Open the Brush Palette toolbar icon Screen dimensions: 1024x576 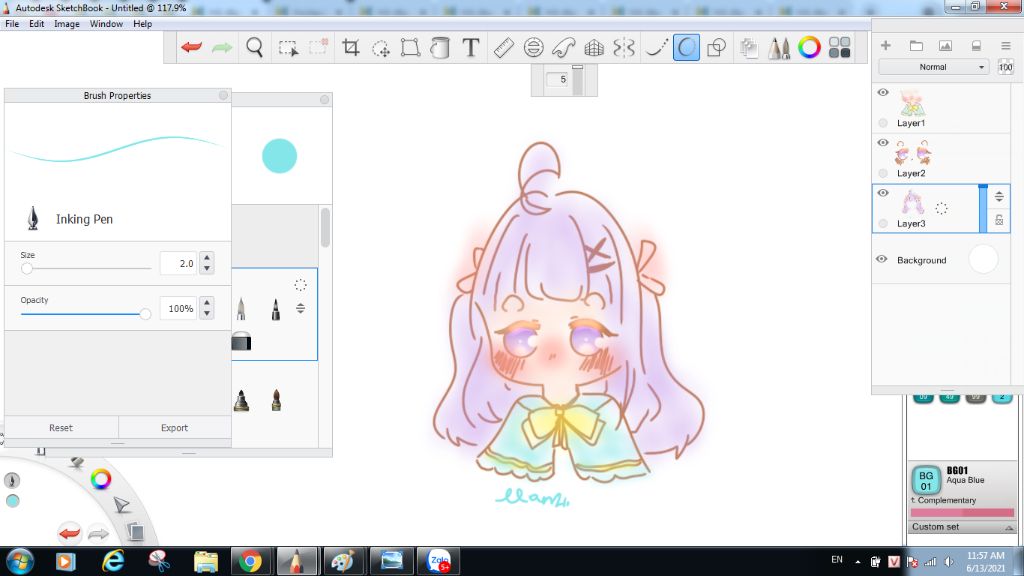pos(778,48)
